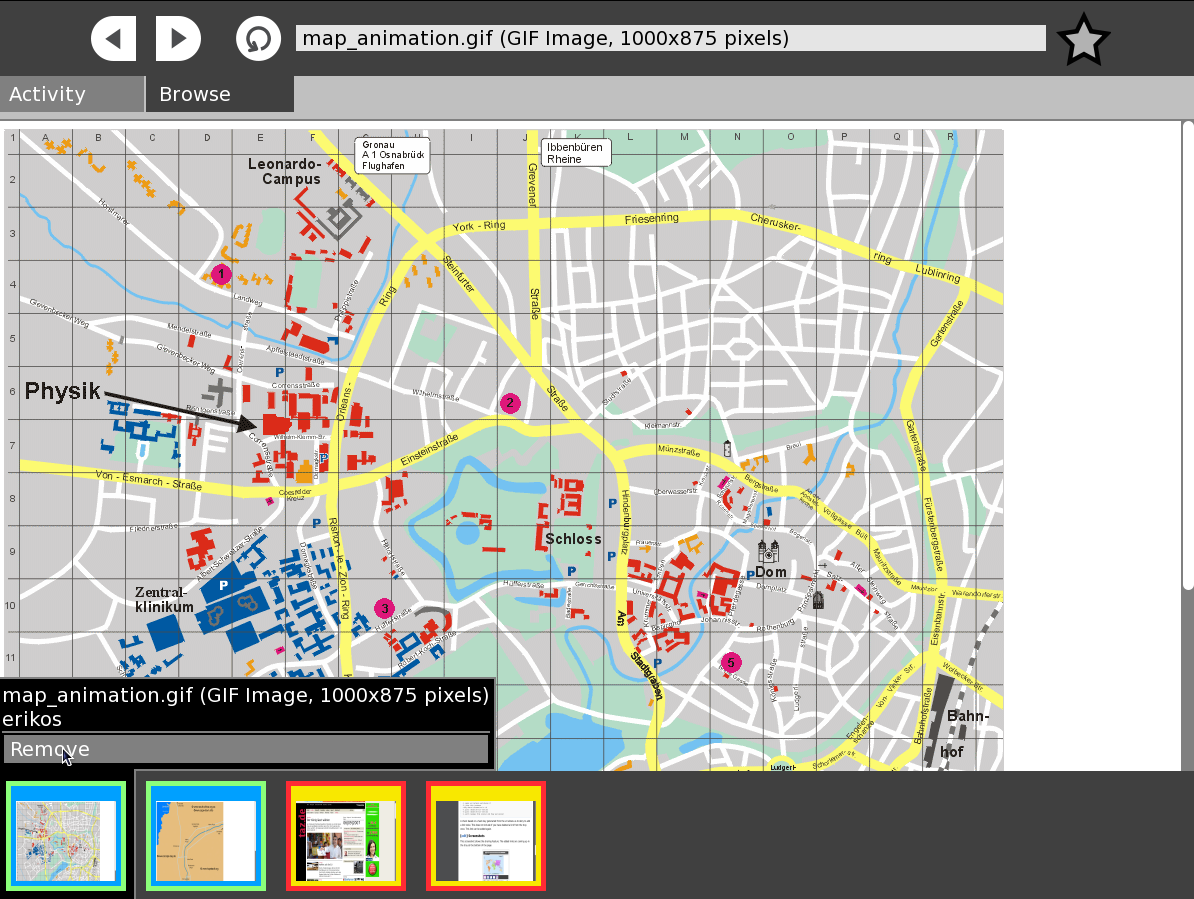Click the Ibbenbüren Rheine callout box
1194x899 pixels.
click(575, 152)
